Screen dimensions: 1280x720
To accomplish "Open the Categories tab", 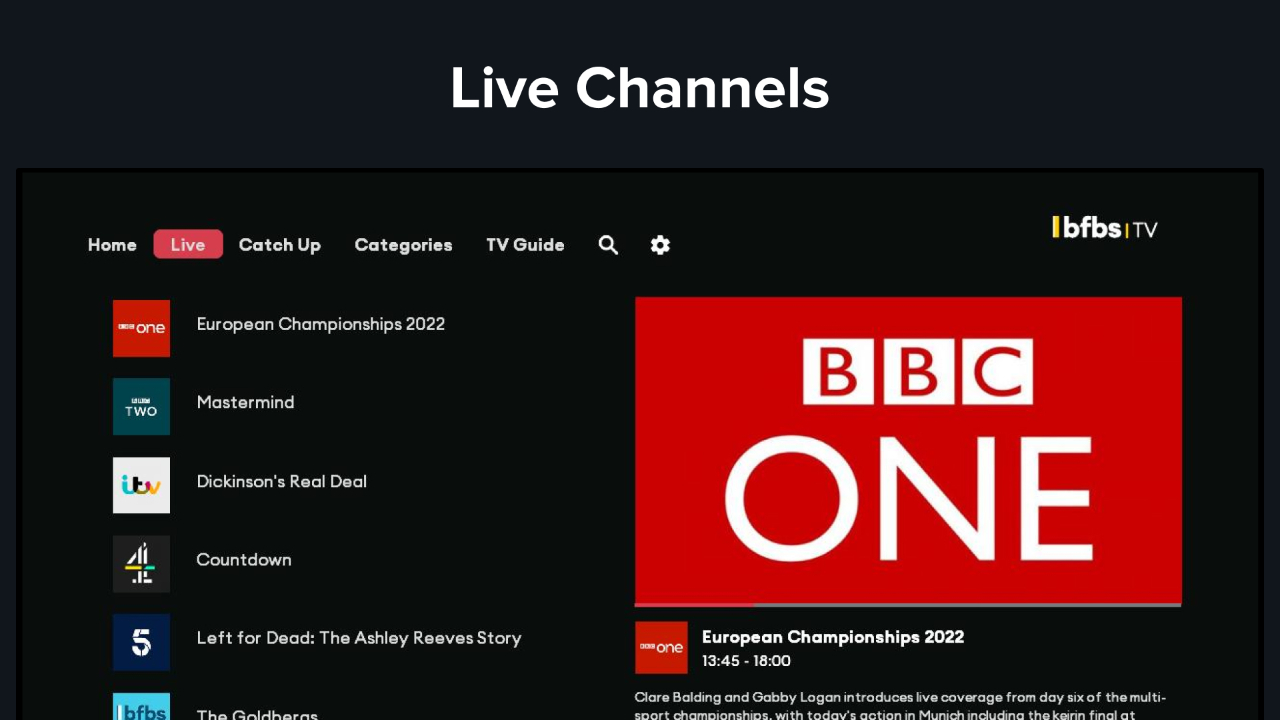I will [x=403, y=245].
